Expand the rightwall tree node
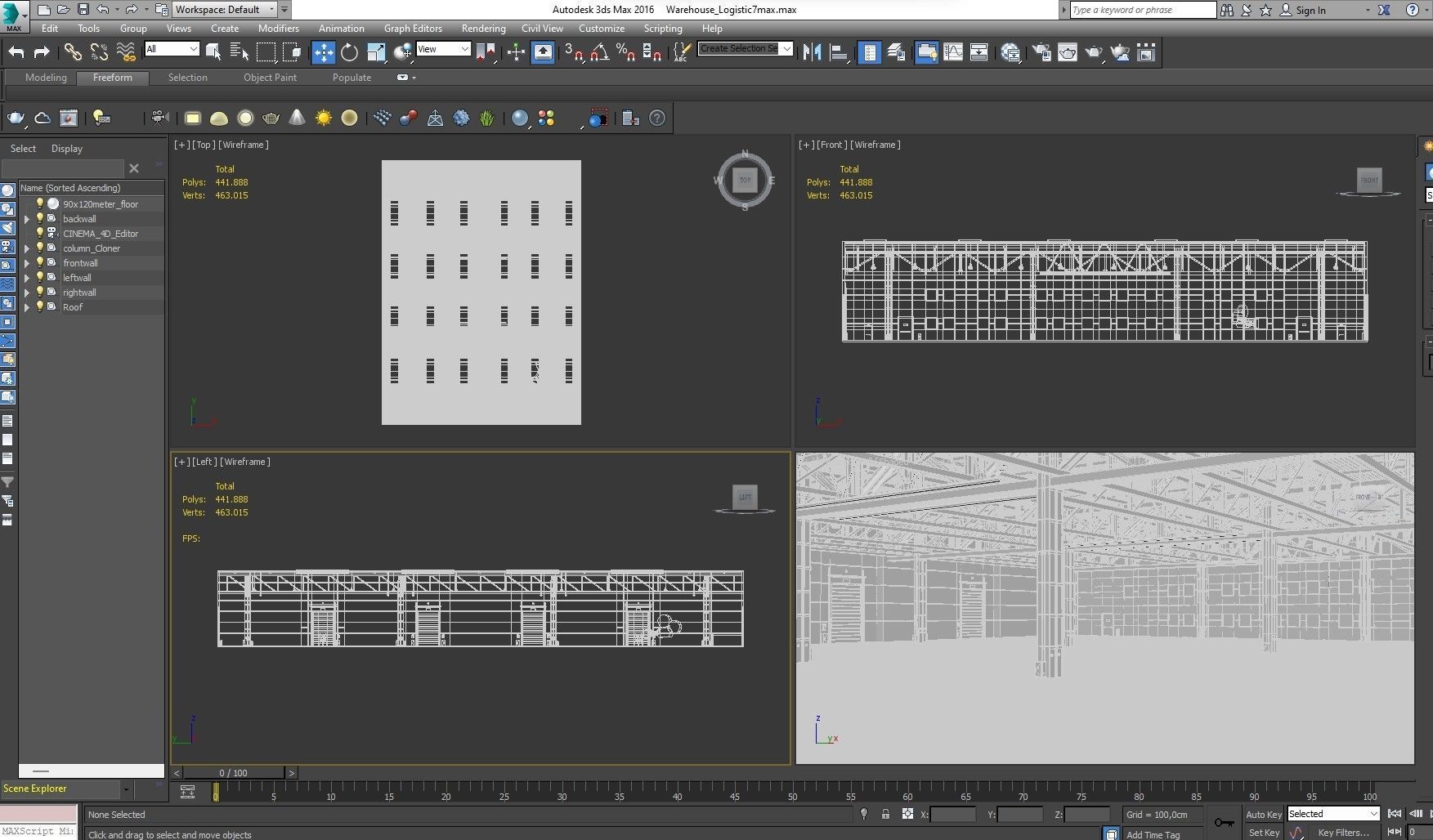 (x=26, y=293)
